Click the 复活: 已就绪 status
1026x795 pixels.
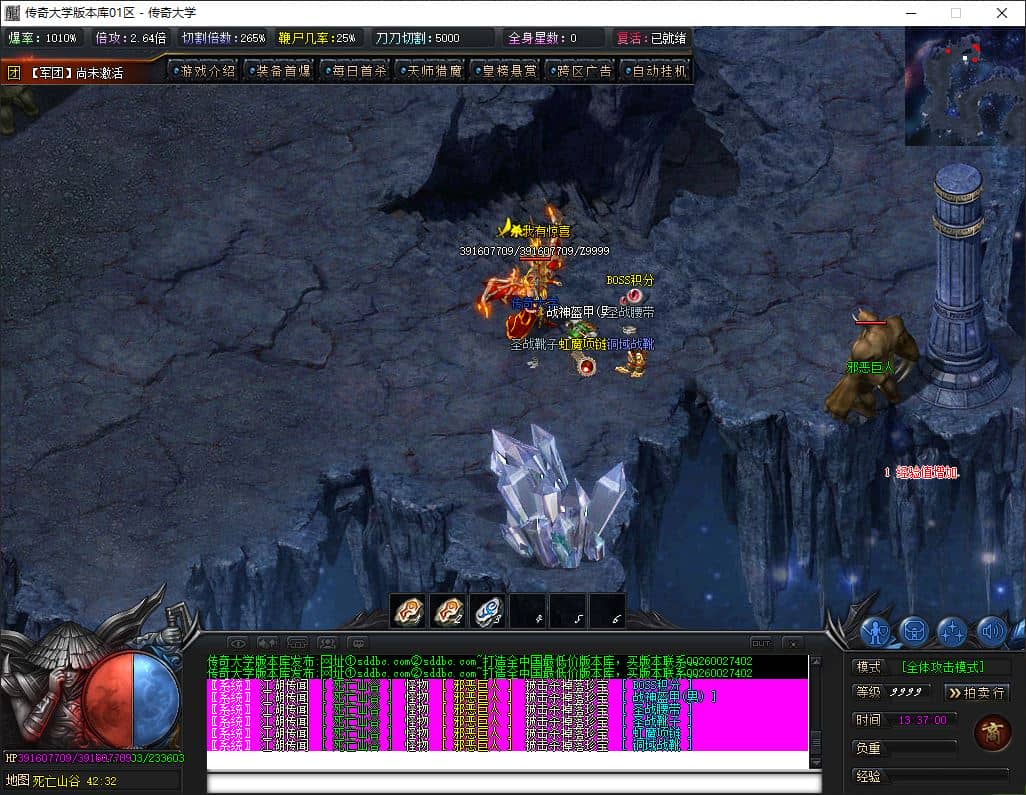pyautogui.click(x=651, y=38)
